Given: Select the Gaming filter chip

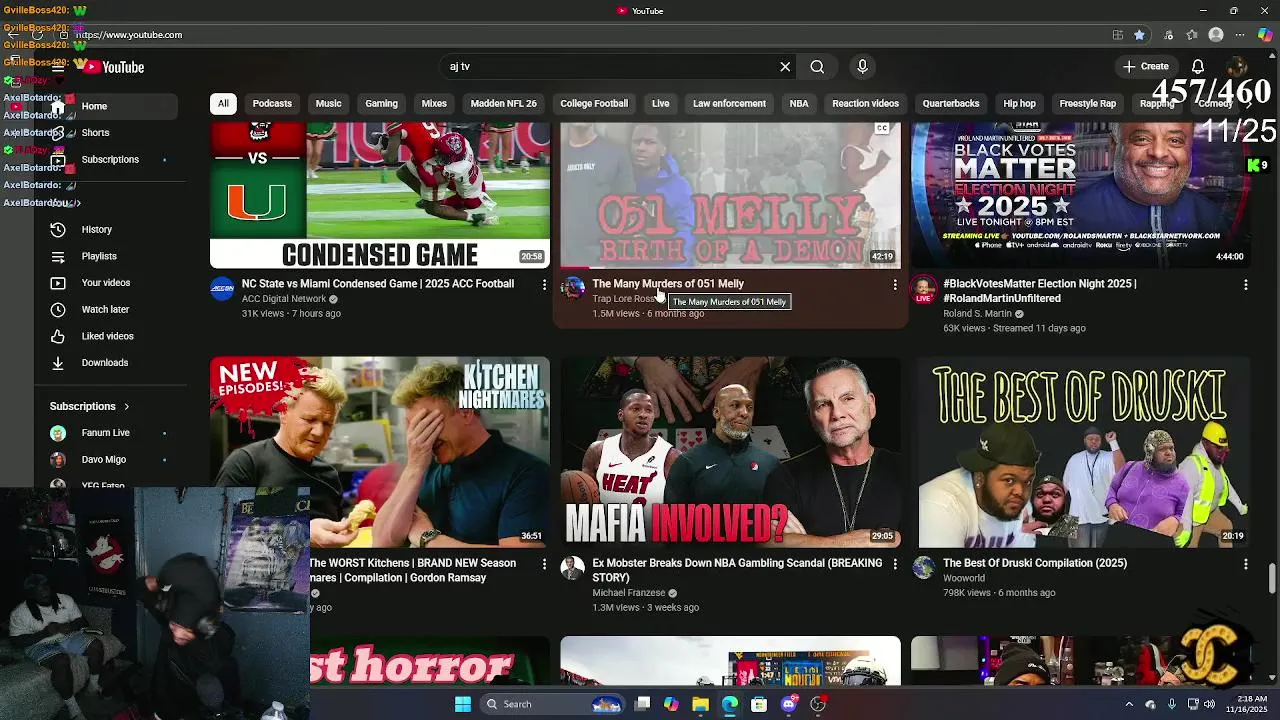Looking at the screenshot, I should (381, 104).
